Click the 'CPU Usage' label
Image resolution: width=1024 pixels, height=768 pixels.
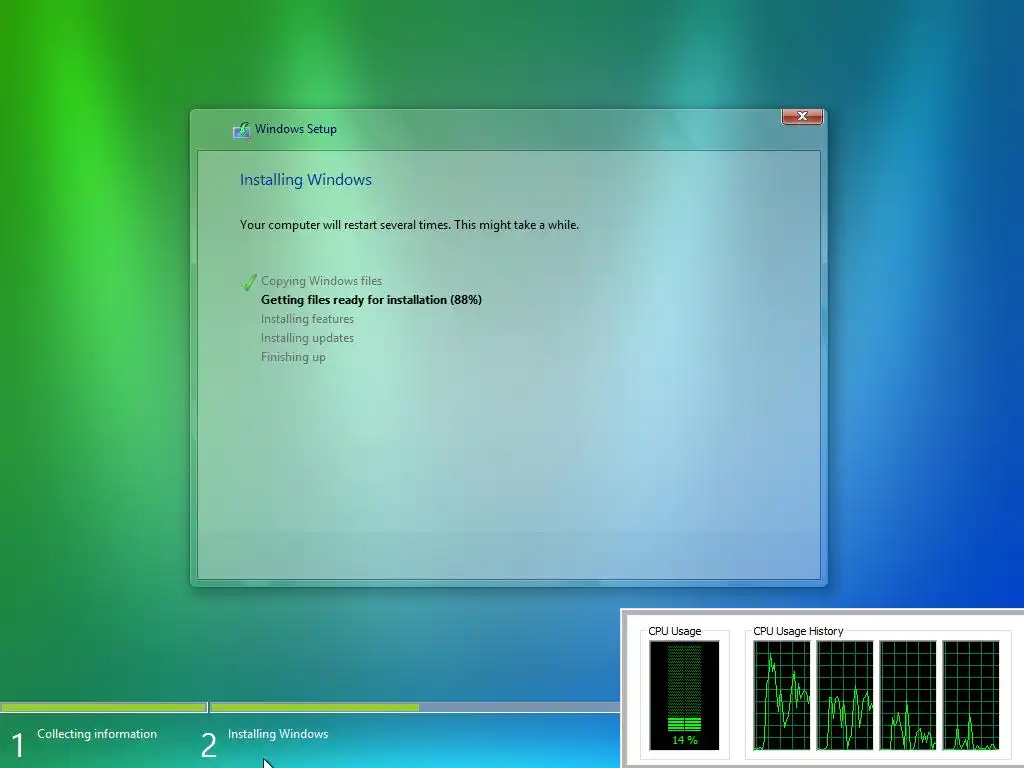(675, 632)
